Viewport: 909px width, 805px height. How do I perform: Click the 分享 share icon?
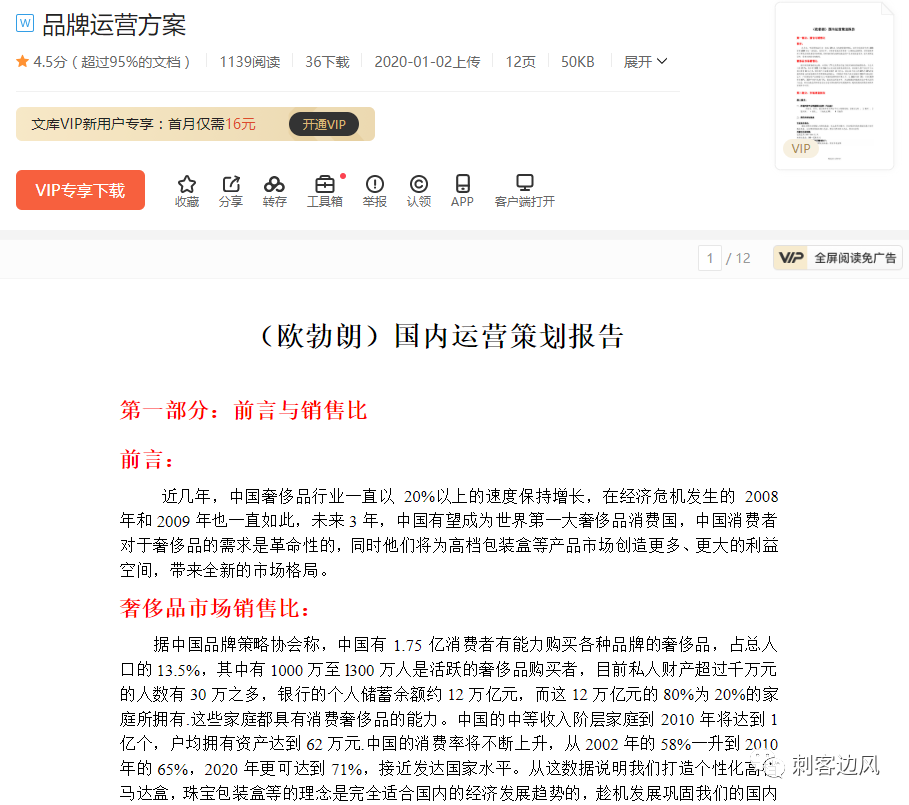pyautogui.click(x=231, y=184)
